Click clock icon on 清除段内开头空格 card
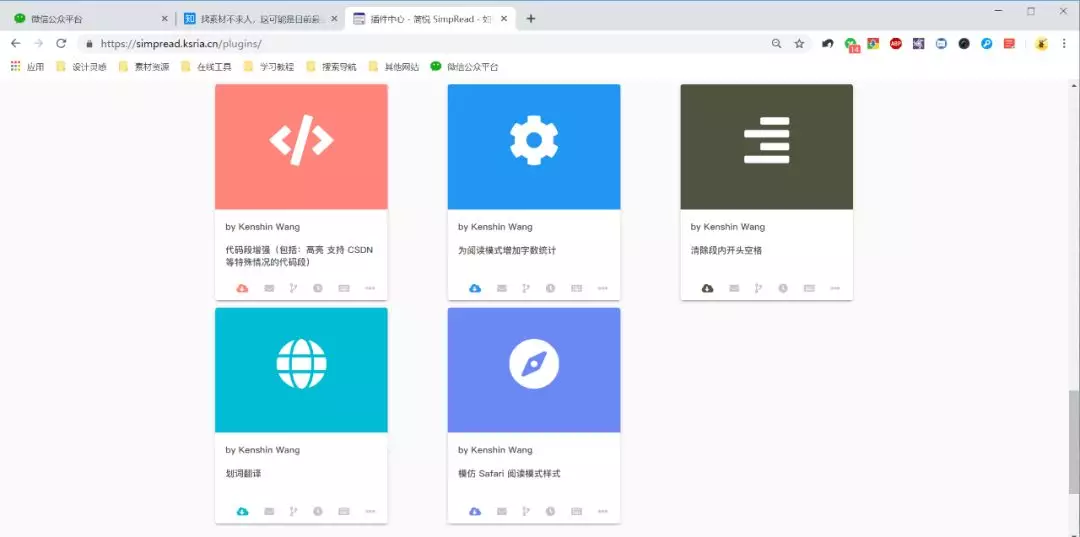The height and width of the screenshot is (537, 1080). pos(783,288)
